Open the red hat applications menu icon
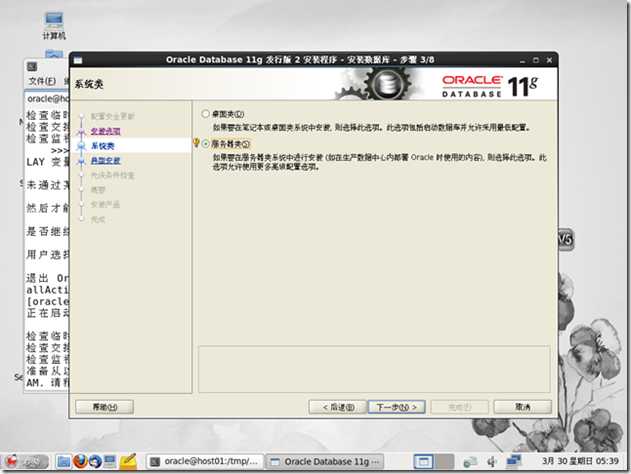Viewport: 631px width, 474px height. (x=12, y=461)
